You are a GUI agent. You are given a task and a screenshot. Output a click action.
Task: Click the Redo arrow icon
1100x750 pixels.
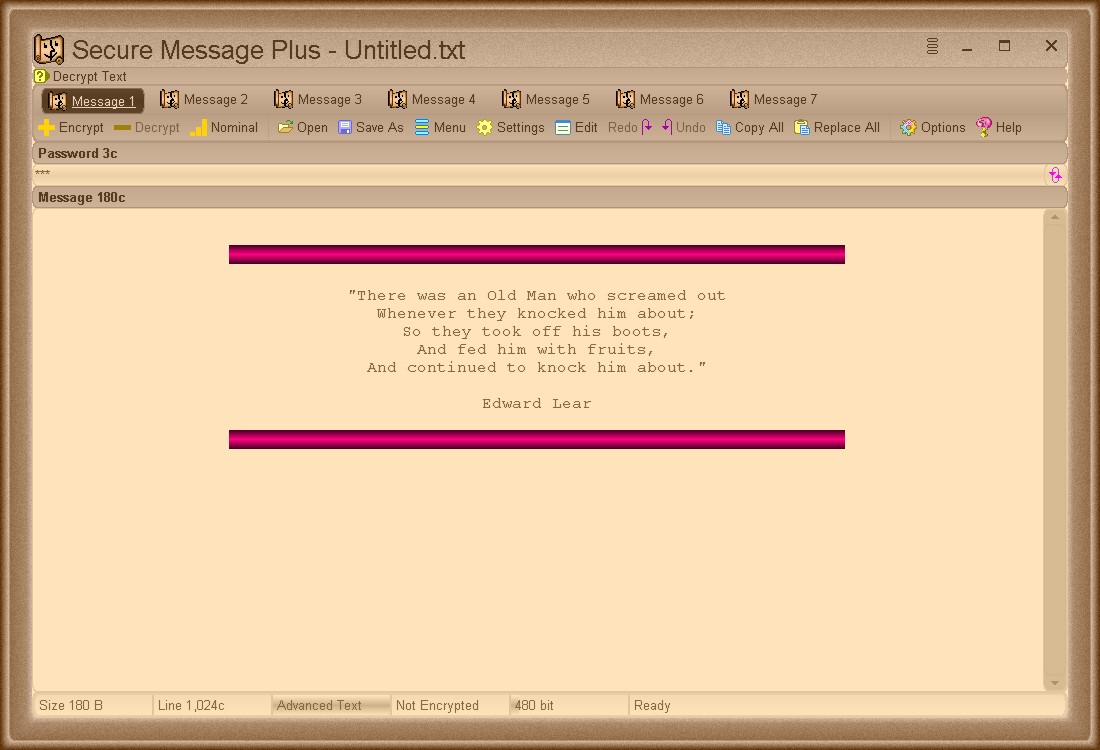pyautogui.click(x=647, y=127)
